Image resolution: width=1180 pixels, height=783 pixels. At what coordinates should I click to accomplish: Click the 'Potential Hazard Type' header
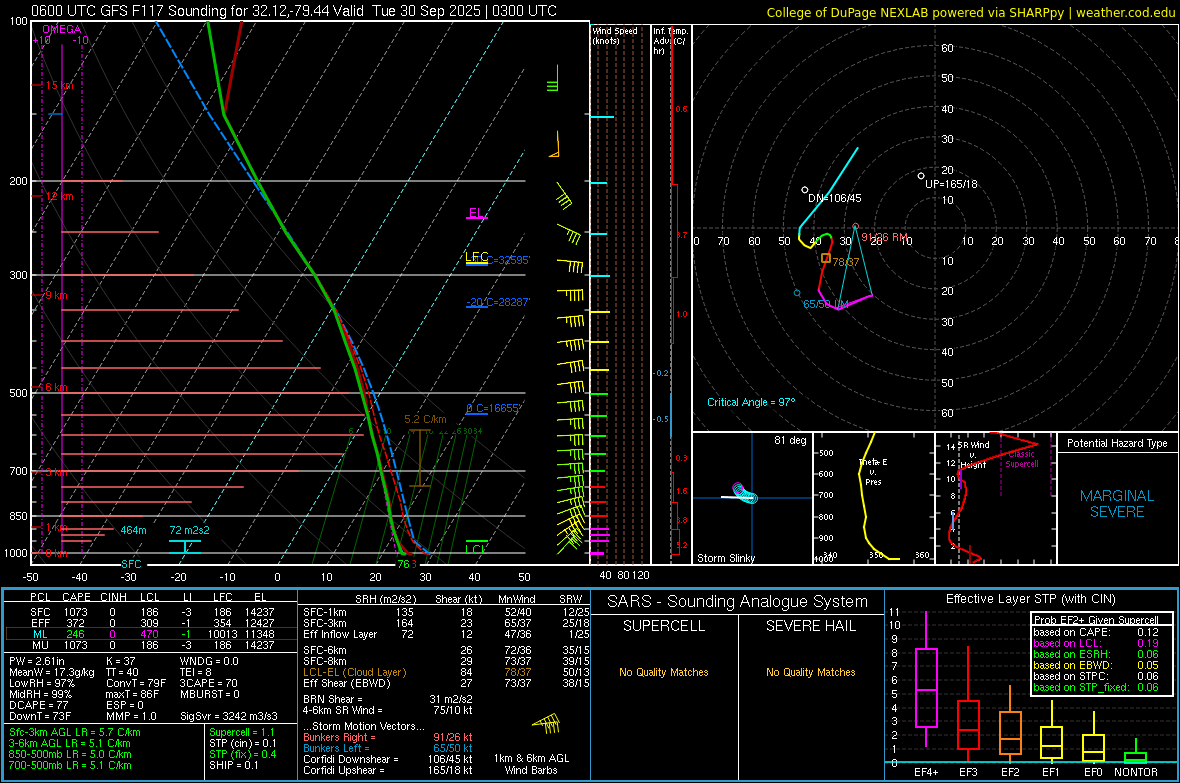tap(1117, 443)
